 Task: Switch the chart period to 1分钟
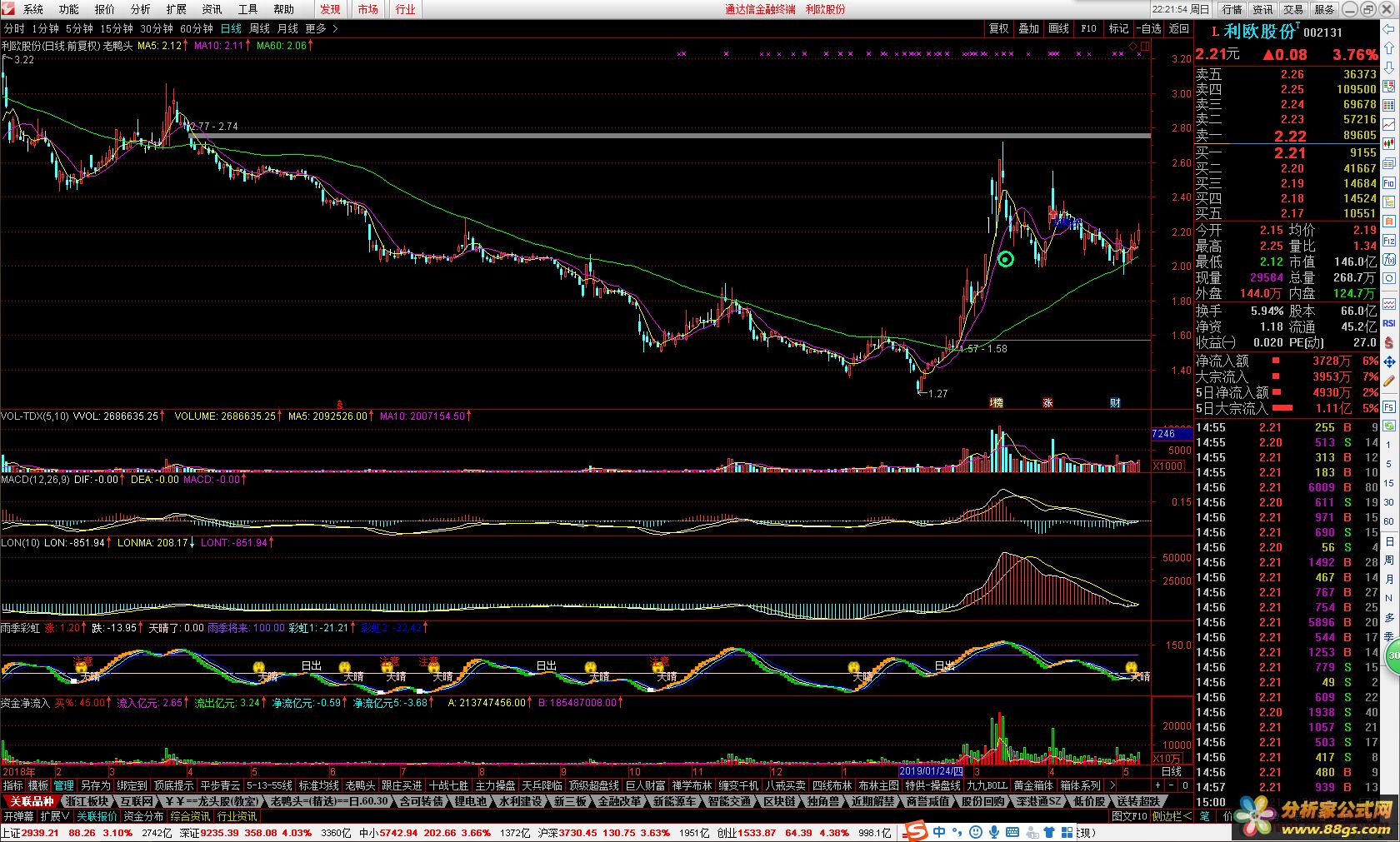pos(46,28)
